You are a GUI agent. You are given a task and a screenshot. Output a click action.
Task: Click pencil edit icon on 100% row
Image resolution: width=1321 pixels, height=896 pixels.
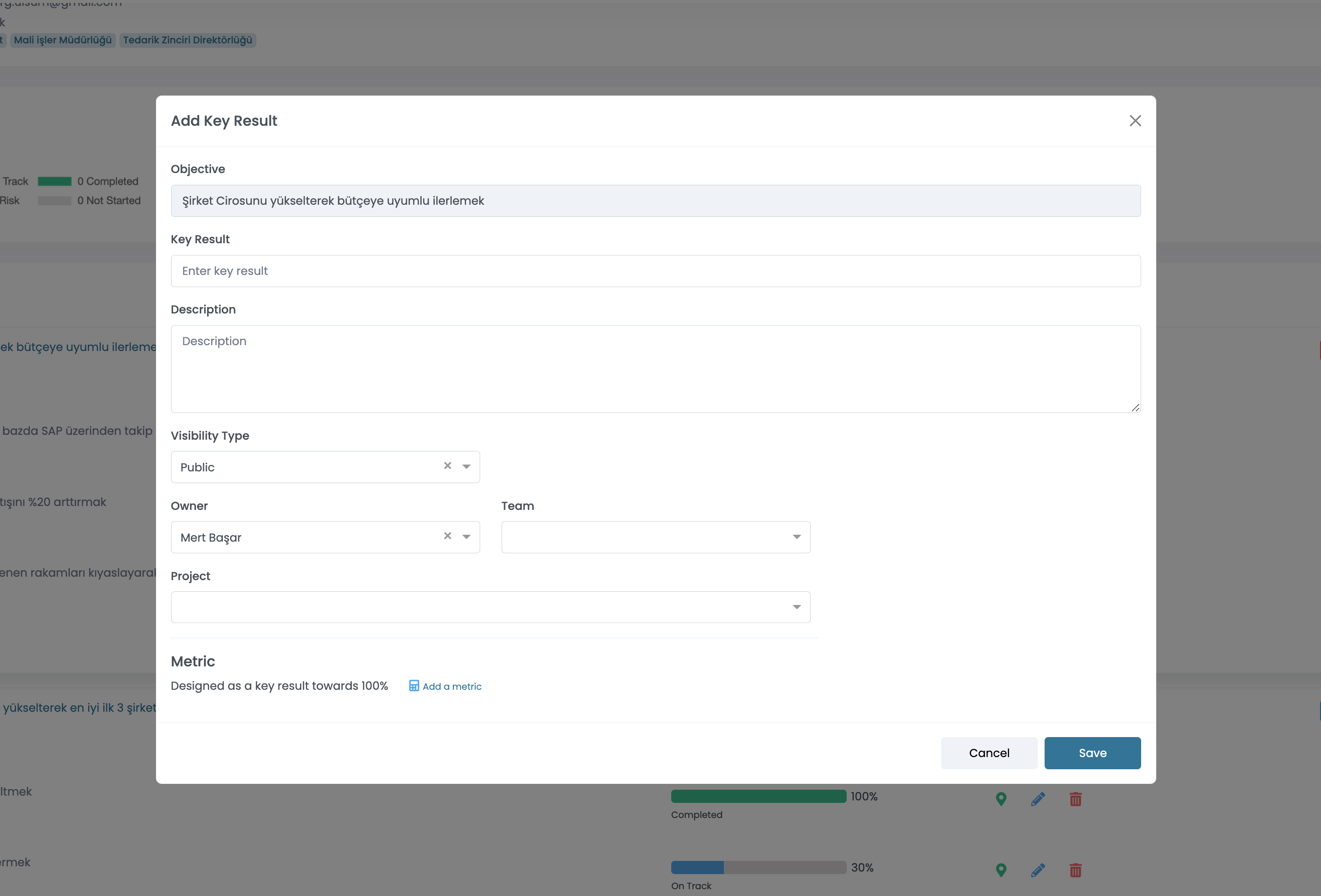(1037, 799)
